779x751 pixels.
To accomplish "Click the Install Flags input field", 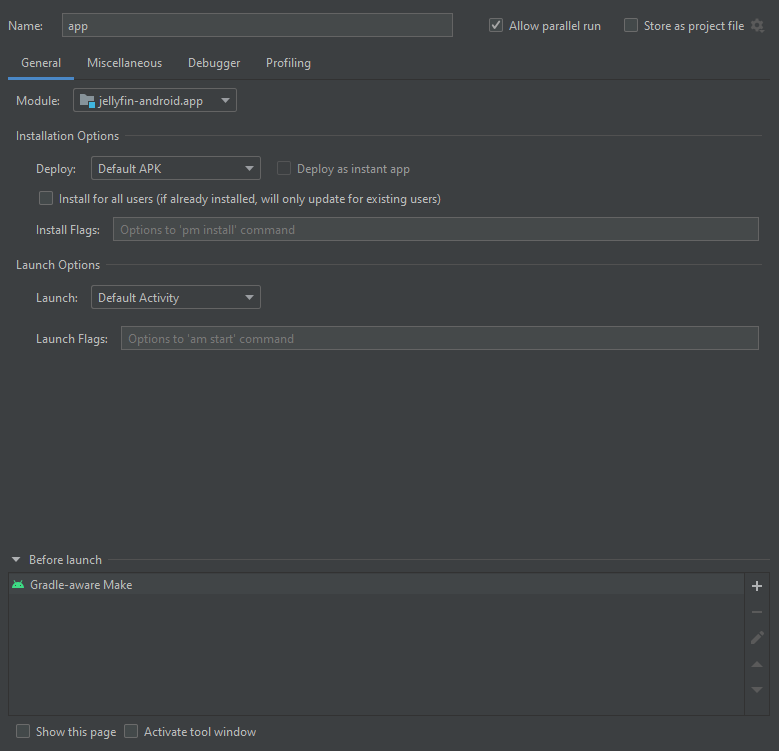I will click(436, 229).
